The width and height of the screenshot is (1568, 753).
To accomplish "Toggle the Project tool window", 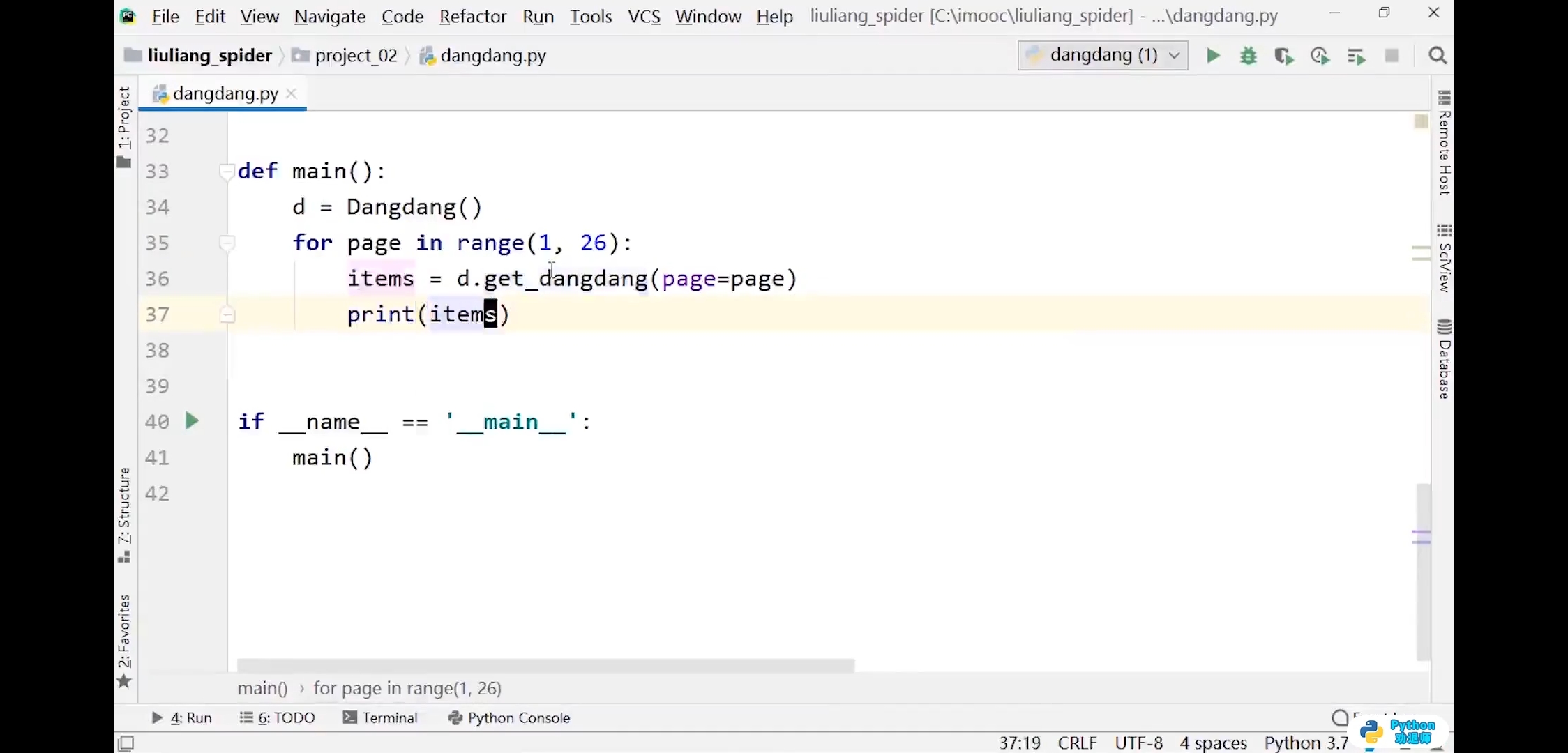I will pos(124,125).
